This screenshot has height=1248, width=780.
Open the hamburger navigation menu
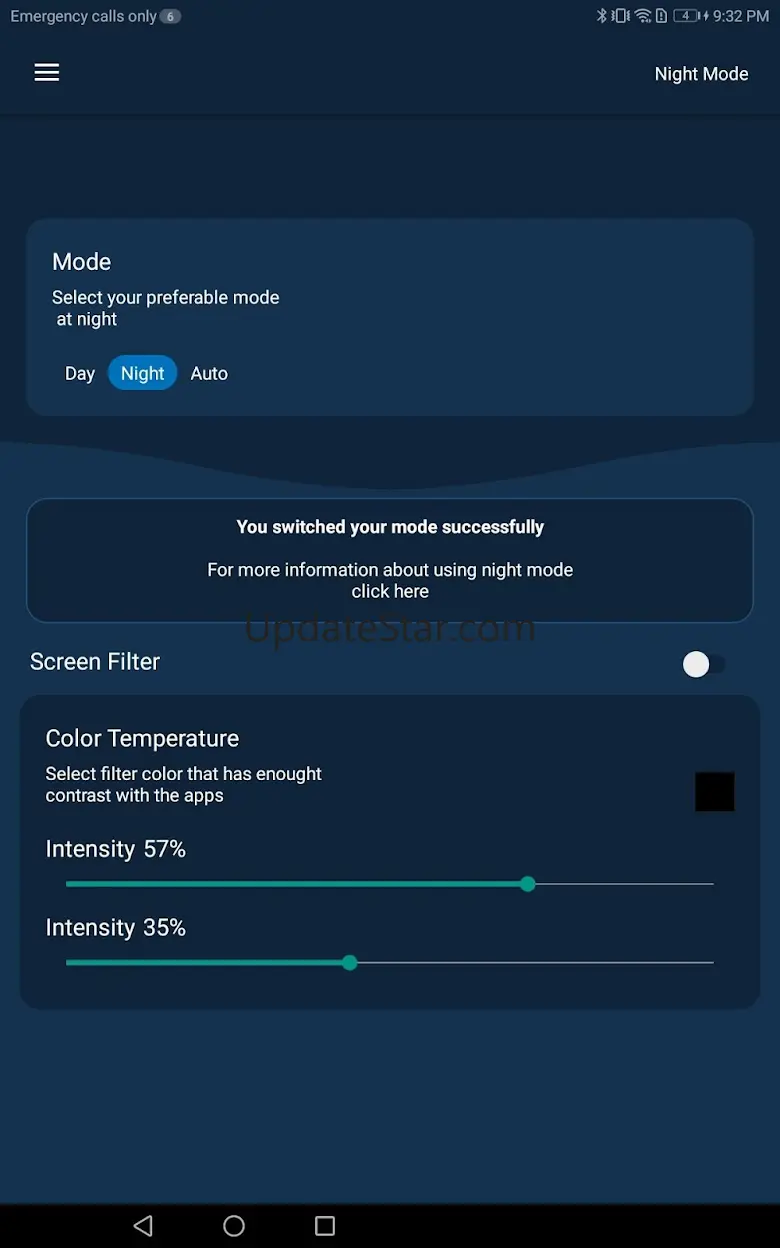click(x=47, y=73)
